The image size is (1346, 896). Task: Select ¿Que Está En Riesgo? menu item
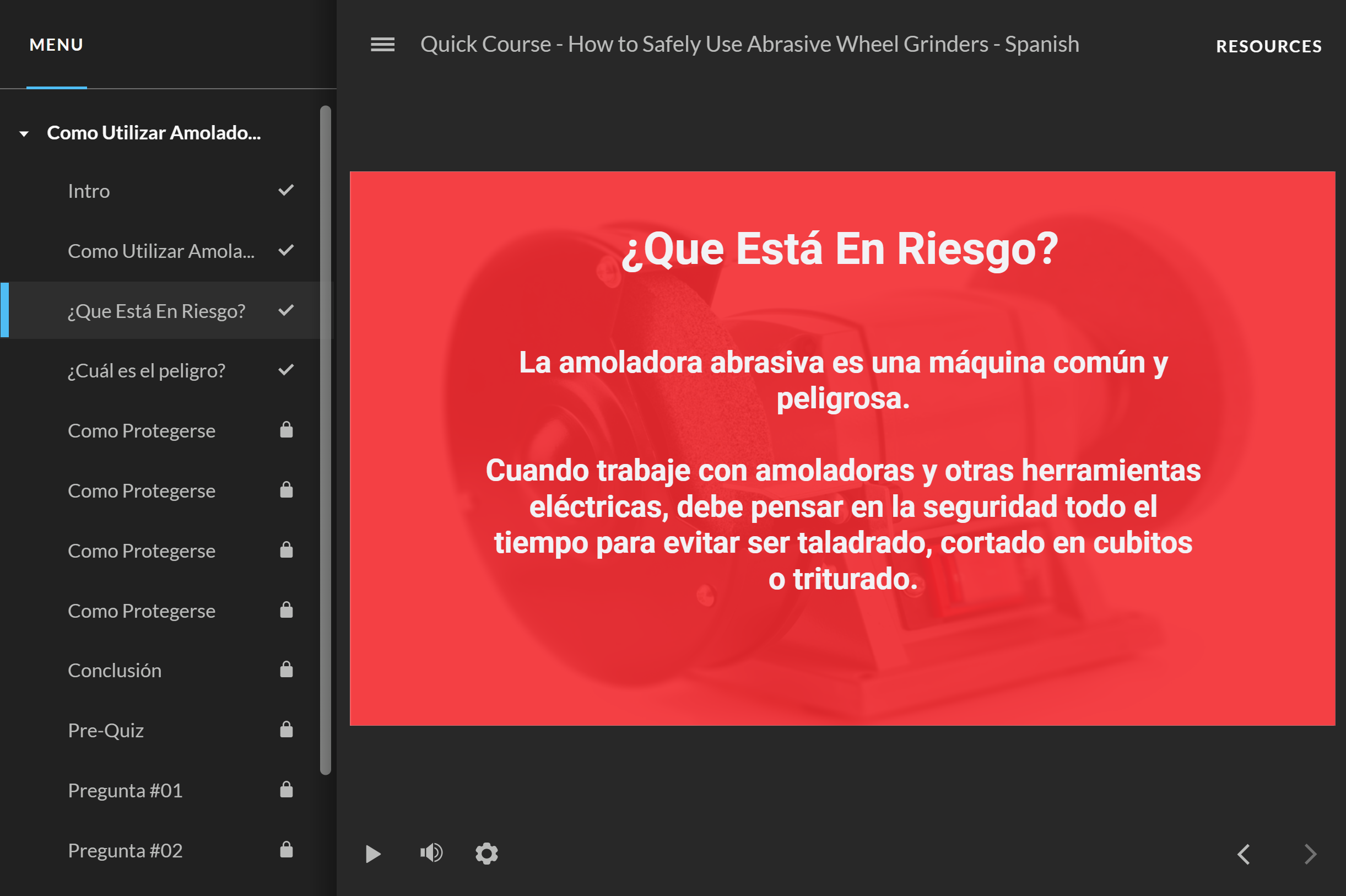tap(166, 310)
